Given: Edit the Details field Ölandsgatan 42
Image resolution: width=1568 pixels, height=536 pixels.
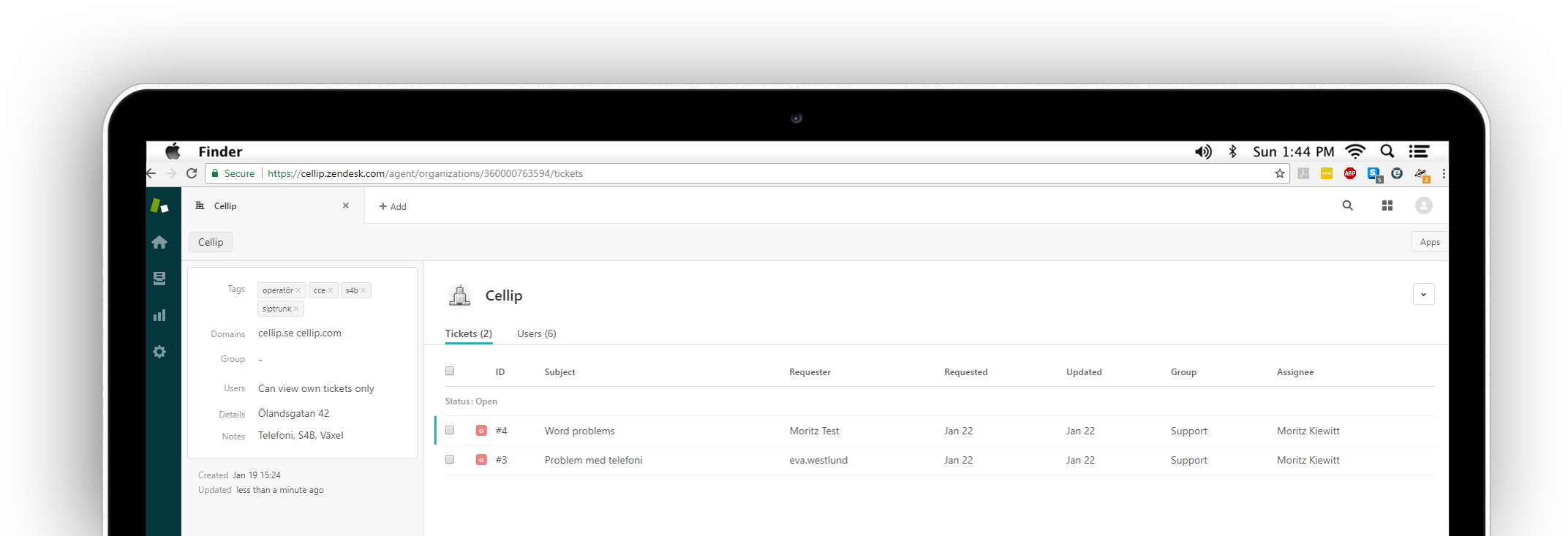Looking at the screenshot, I should 293,413.
